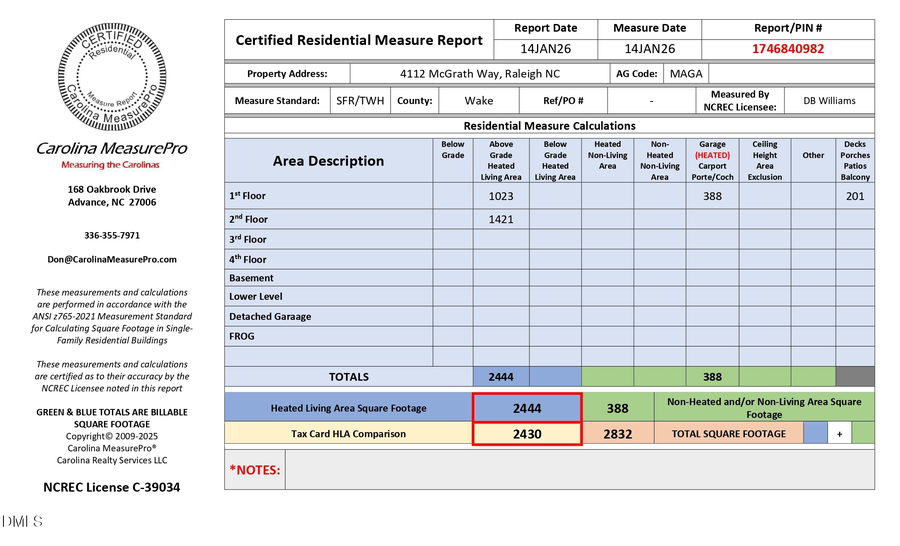The image size is (900, 546).
Task: Select the red Report/PIN number 1746840982
Action: 788,49
